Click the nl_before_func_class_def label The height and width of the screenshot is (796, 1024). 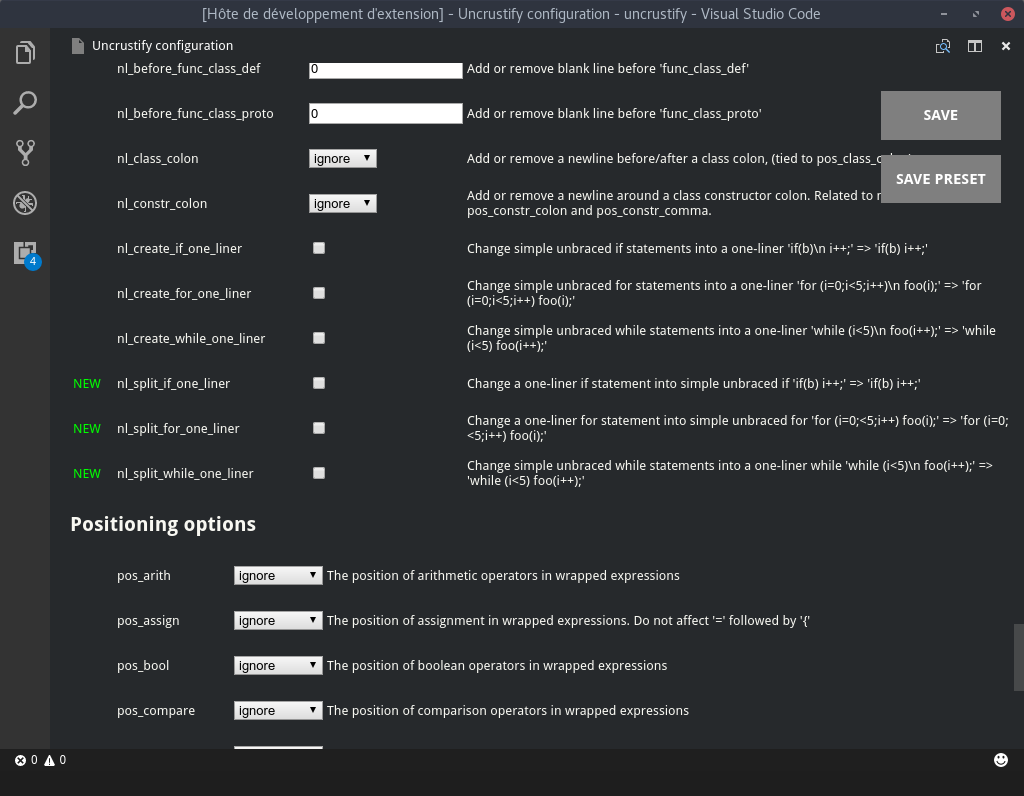(189, 69)
